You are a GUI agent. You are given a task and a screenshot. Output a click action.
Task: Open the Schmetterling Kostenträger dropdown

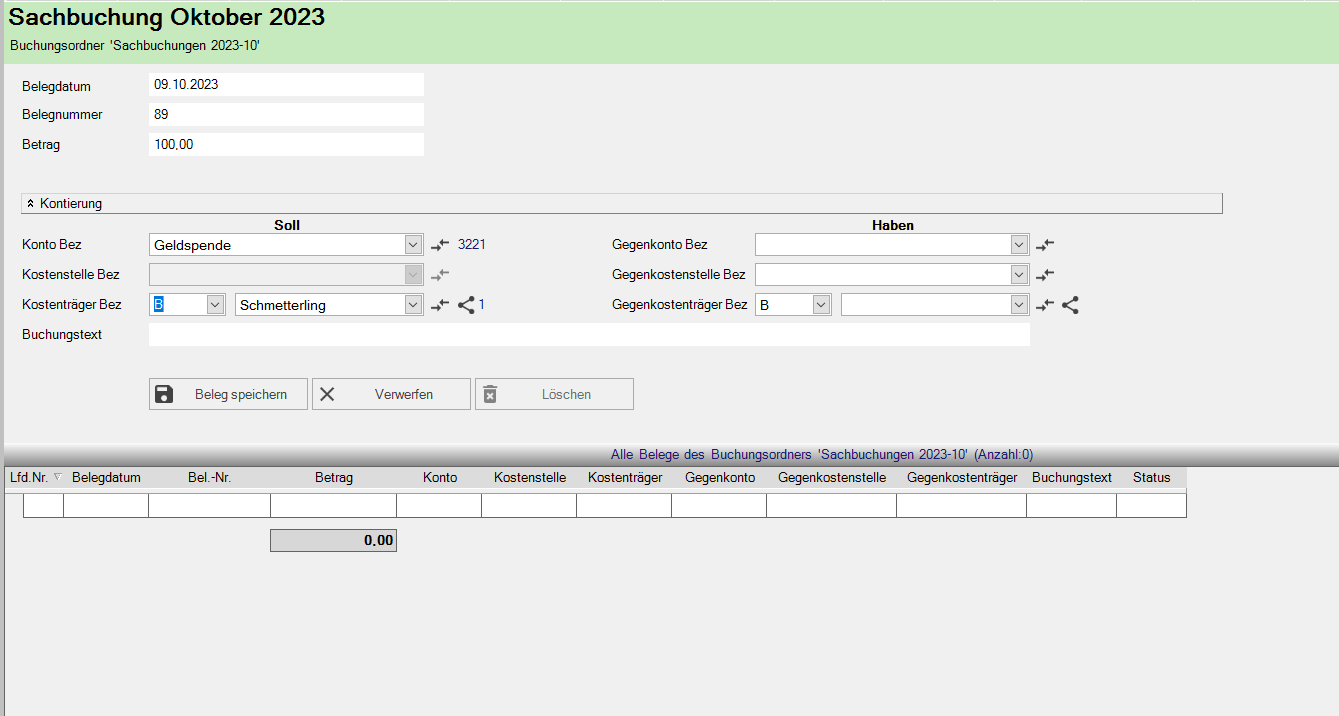[413, 306]
